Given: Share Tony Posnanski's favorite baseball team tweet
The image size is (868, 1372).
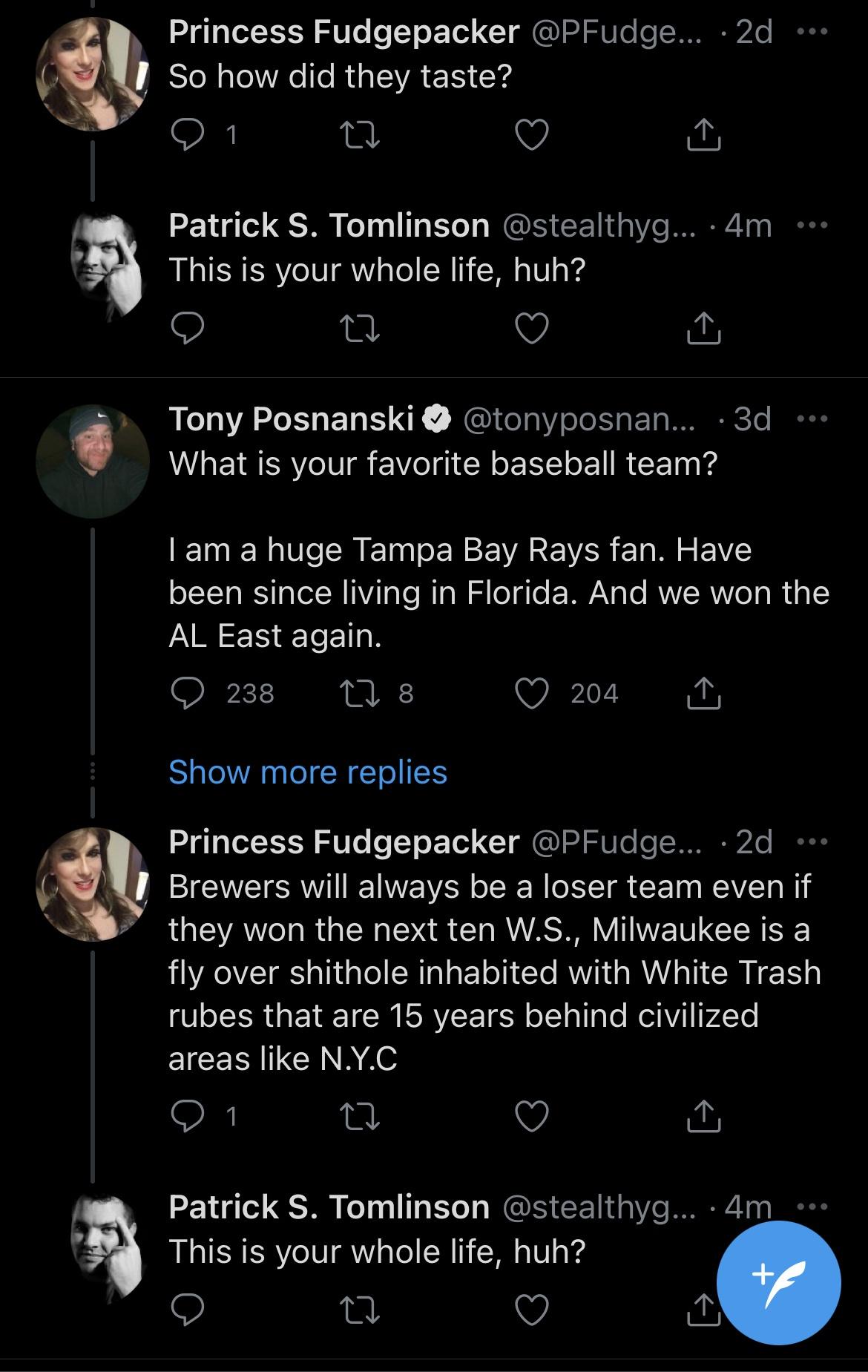Looking at the screenshot, I should [x=703, y=693].
